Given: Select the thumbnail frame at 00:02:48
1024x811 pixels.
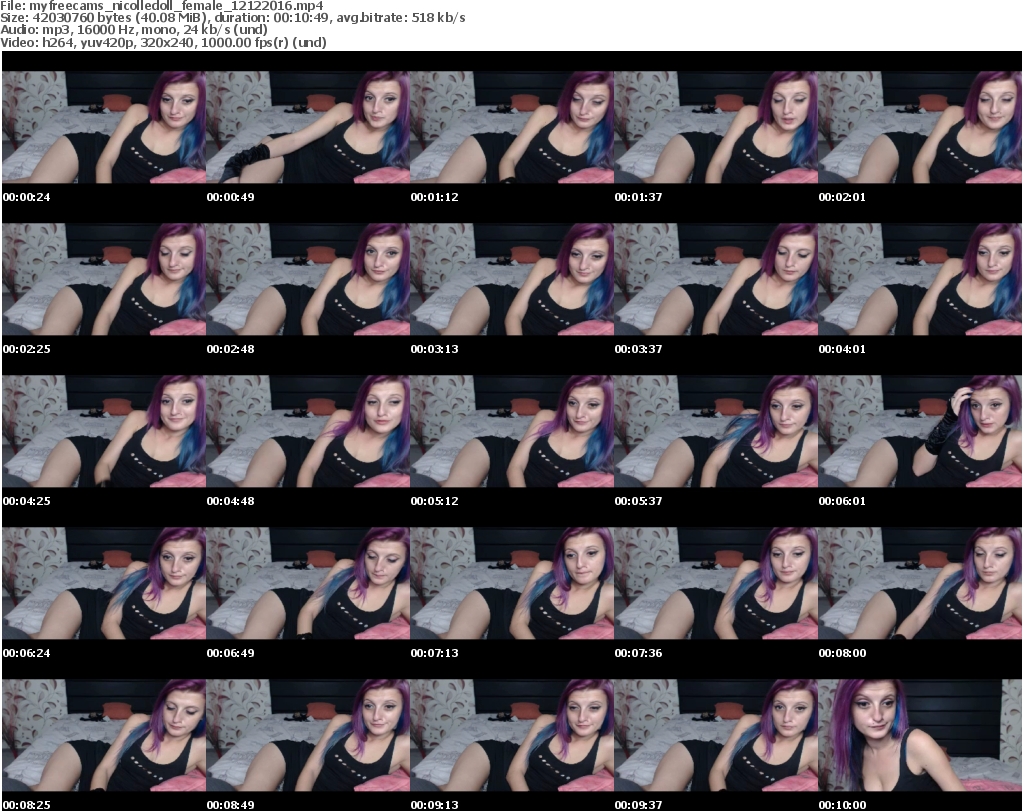Looking at the screenshot, I should coord(308,279).
